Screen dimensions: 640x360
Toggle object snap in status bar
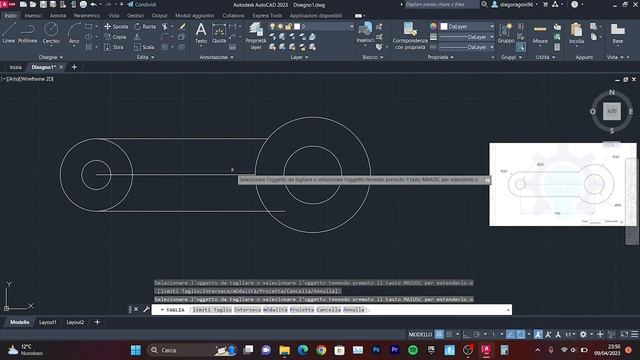click(521, 334)
